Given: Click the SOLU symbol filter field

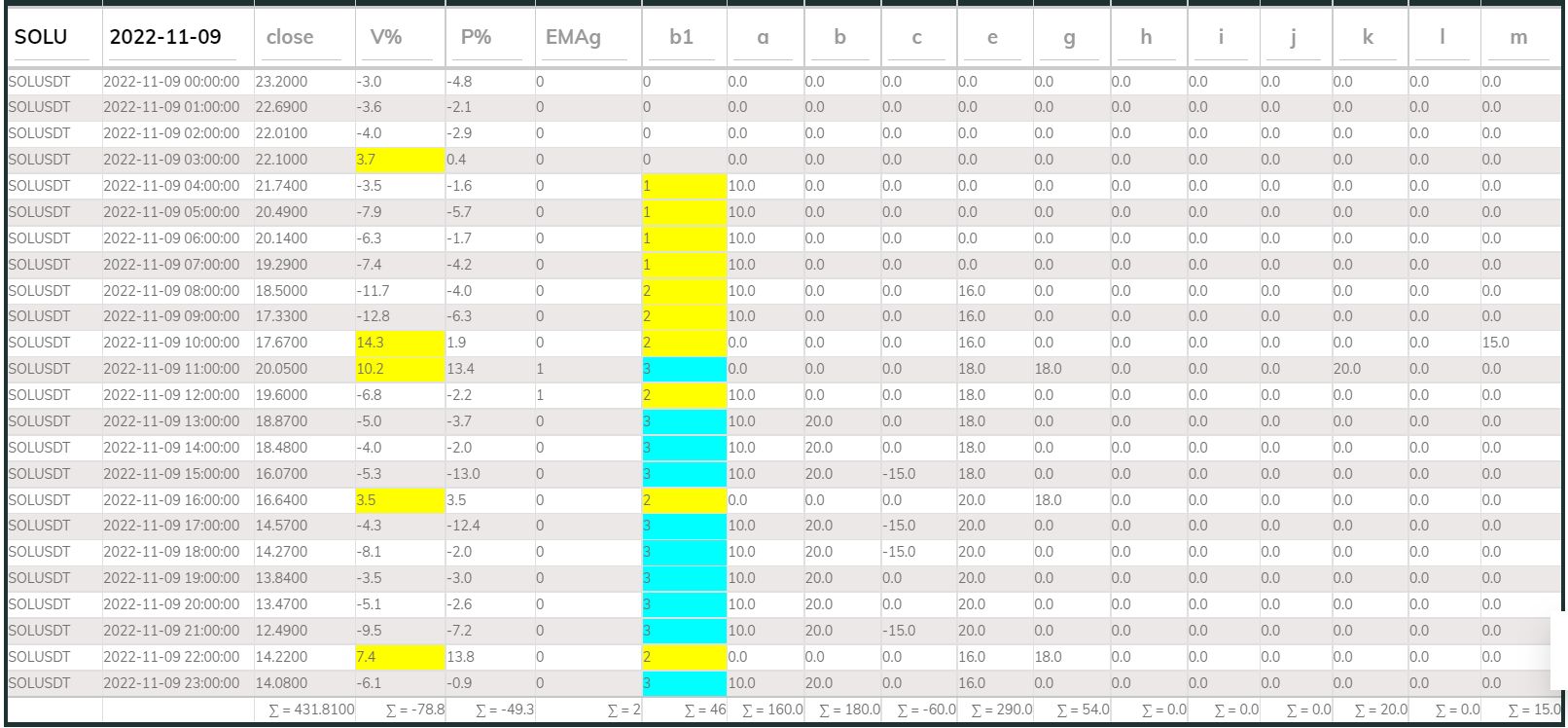Looking at the screenshot, I should tap(53, 38).
